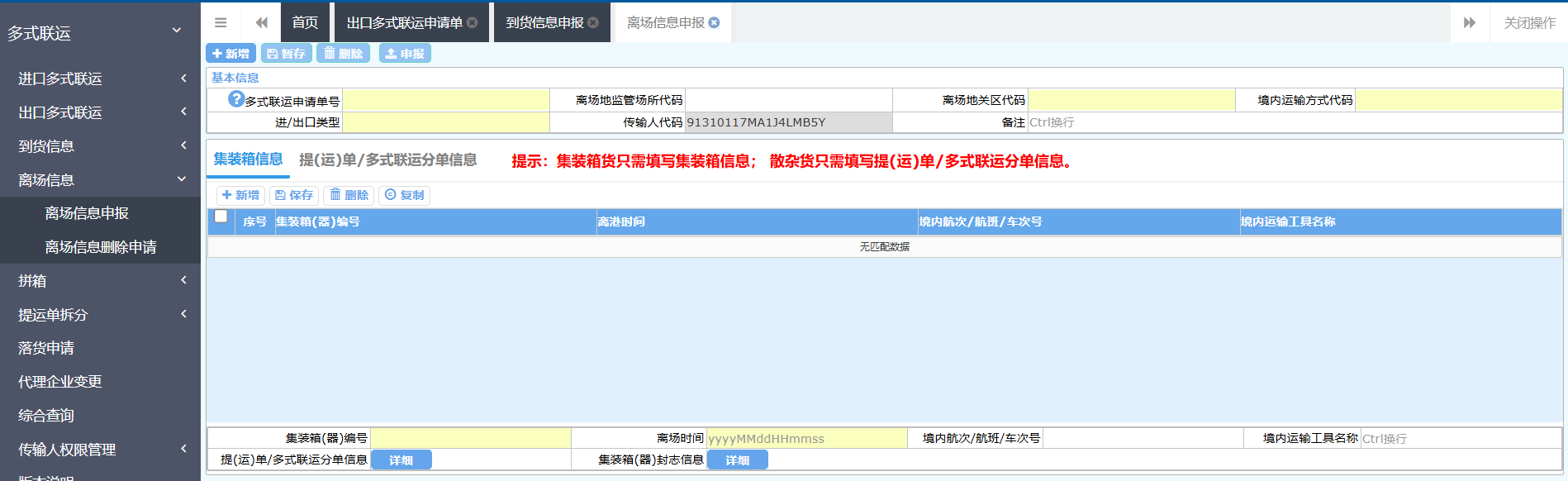Screen dimensions: 1568x481
Task: Save the container row with 保存
Action: [x=294, y=195]
